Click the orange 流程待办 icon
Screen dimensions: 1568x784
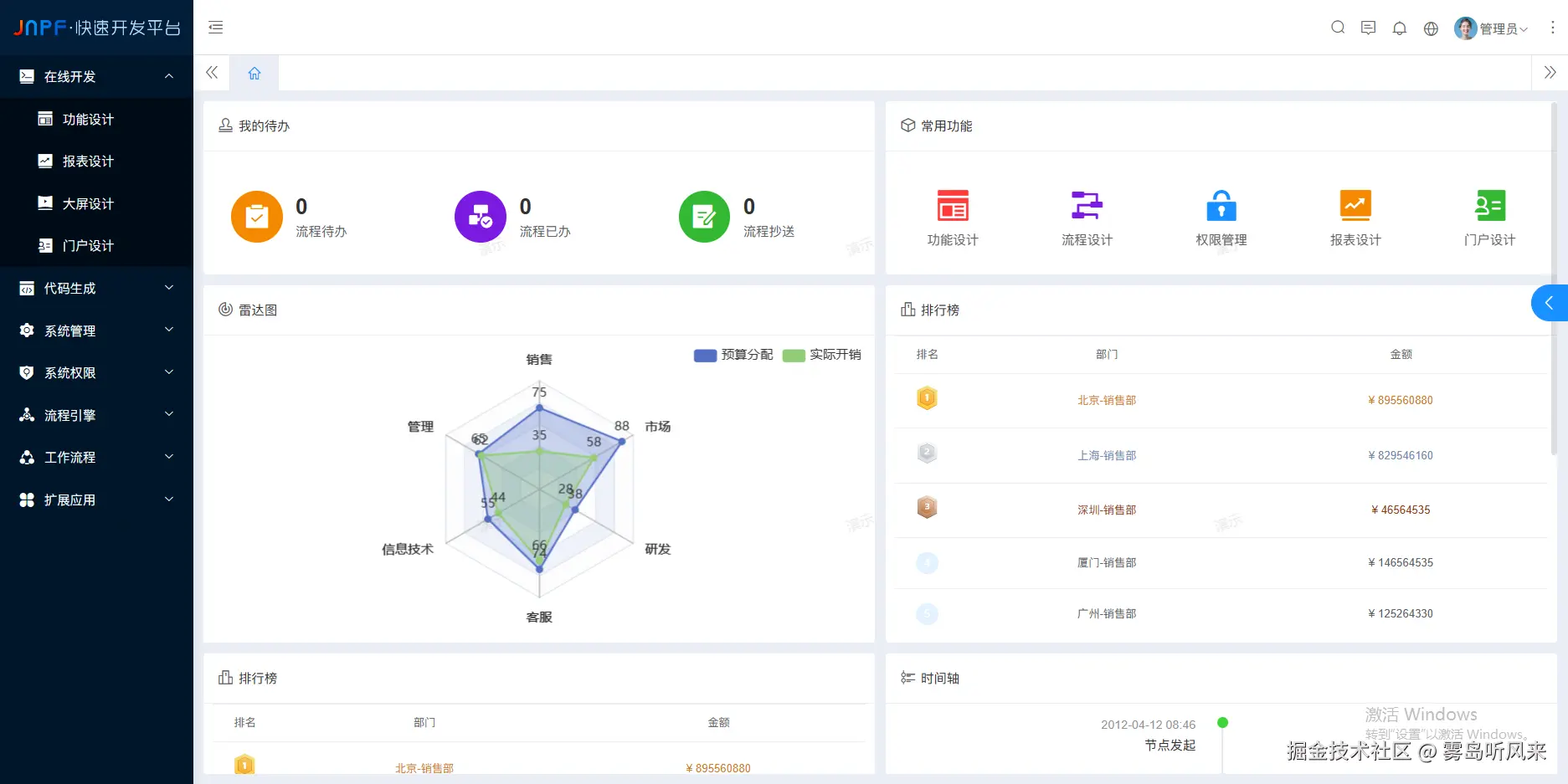click(257, 217)
